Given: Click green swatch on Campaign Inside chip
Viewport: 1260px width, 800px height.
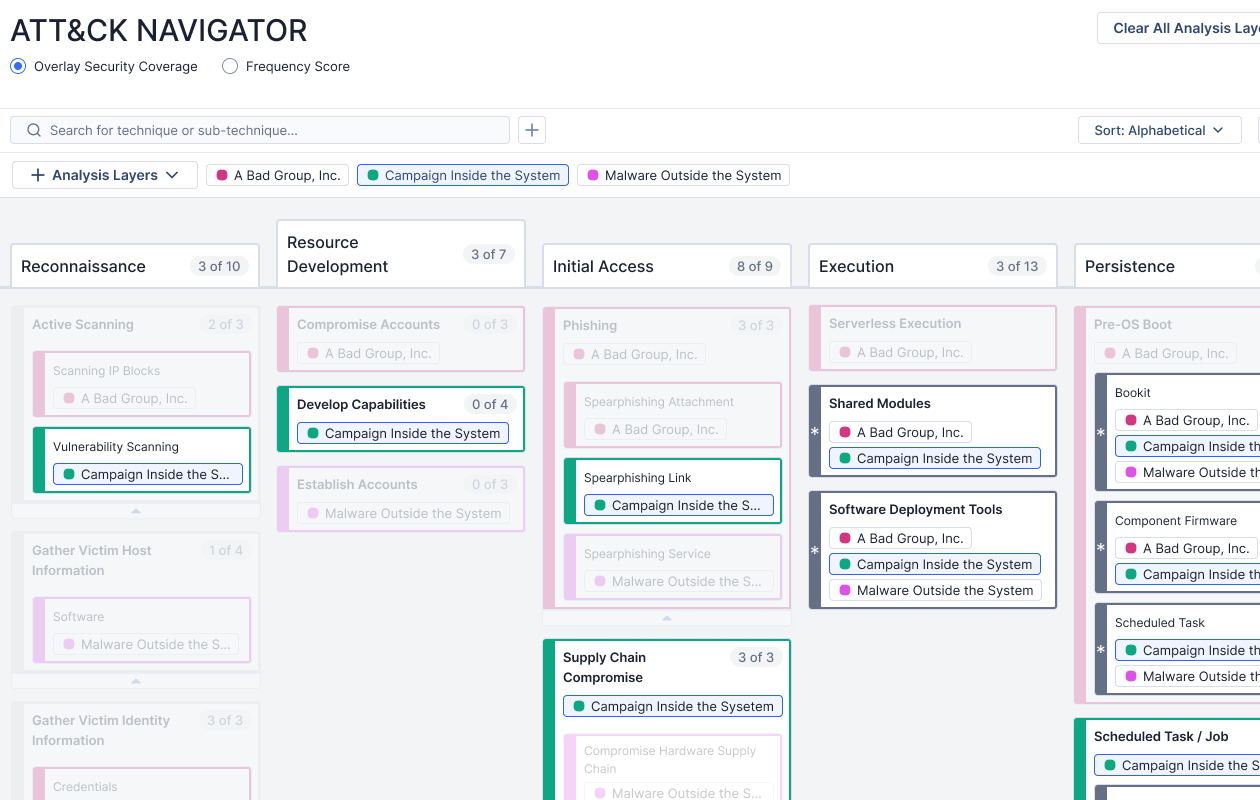Looking at the screenshot, I should tap(373, 175).
